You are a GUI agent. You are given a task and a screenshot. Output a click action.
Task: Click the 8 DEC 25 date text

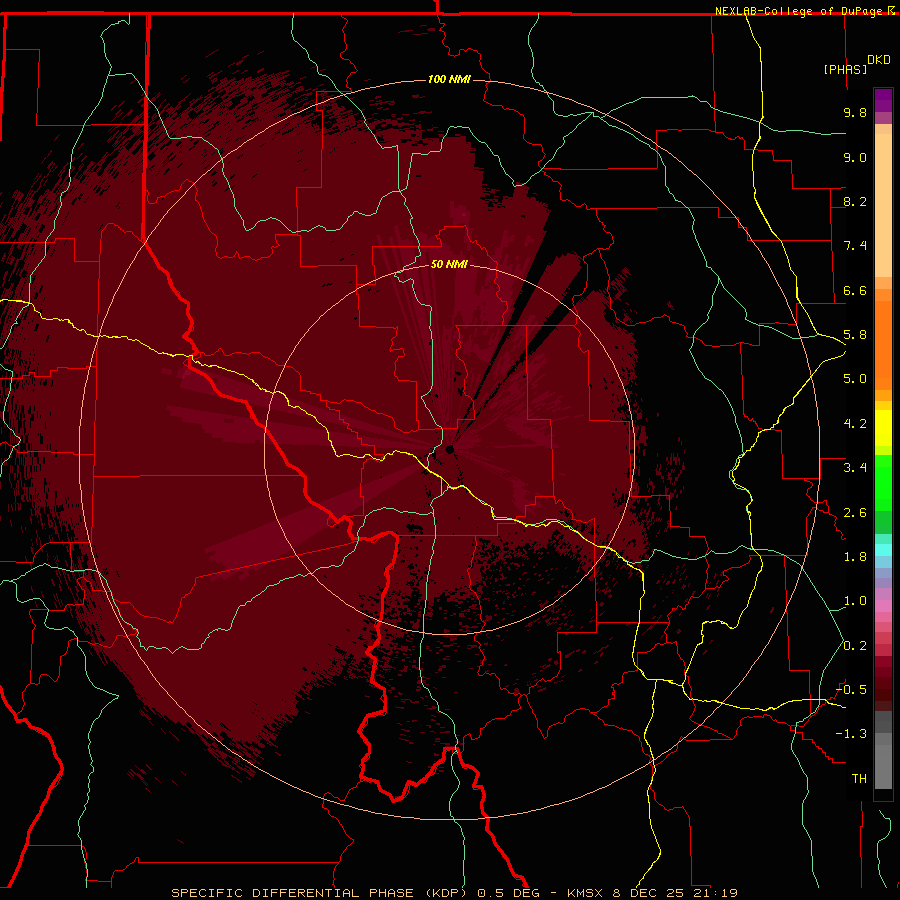(649, 893)
